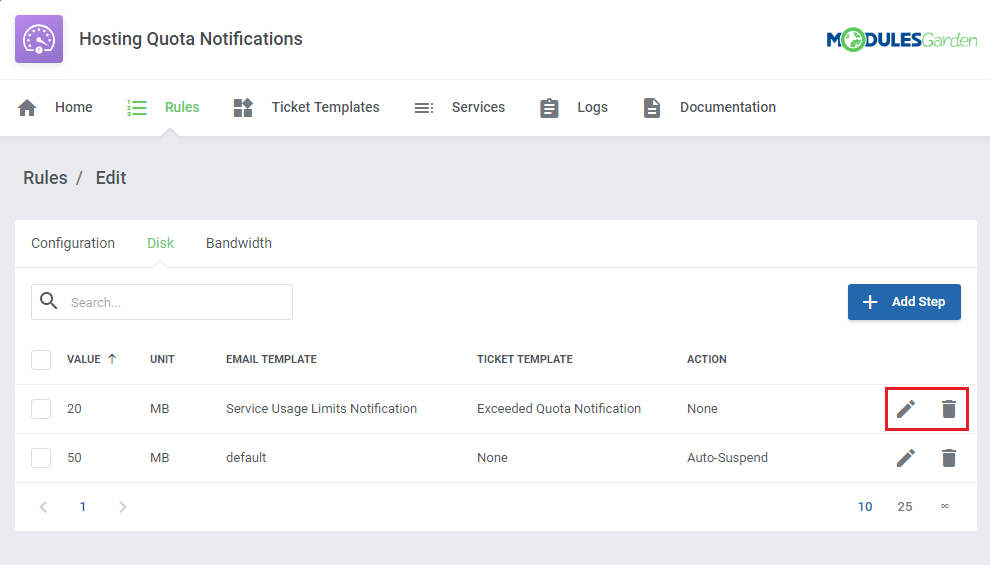Select page number 1
The width and height of the screenshot is (990, 565).
click(x=83, y=506)
